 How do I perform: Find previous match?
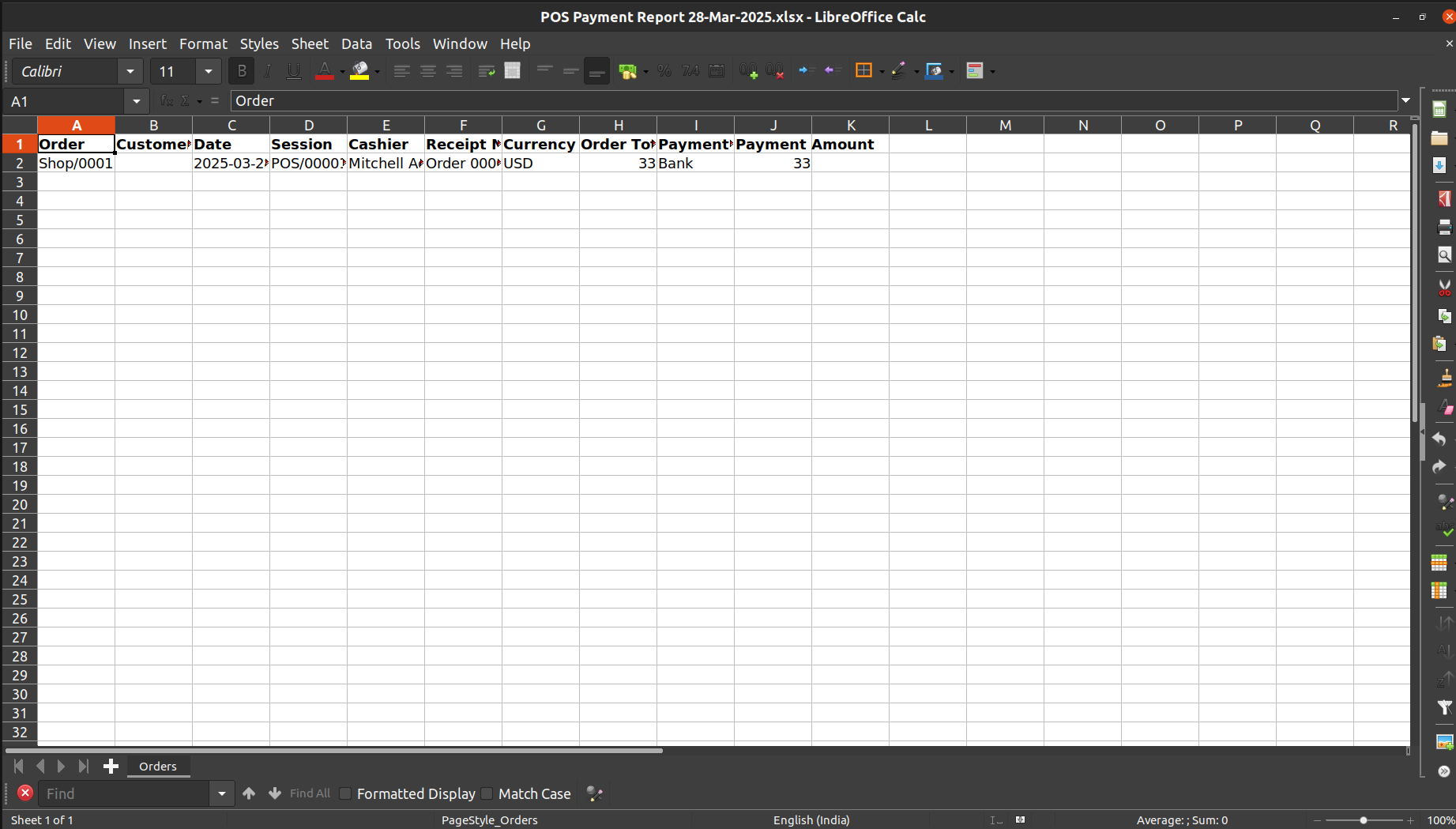click(249, 793)
